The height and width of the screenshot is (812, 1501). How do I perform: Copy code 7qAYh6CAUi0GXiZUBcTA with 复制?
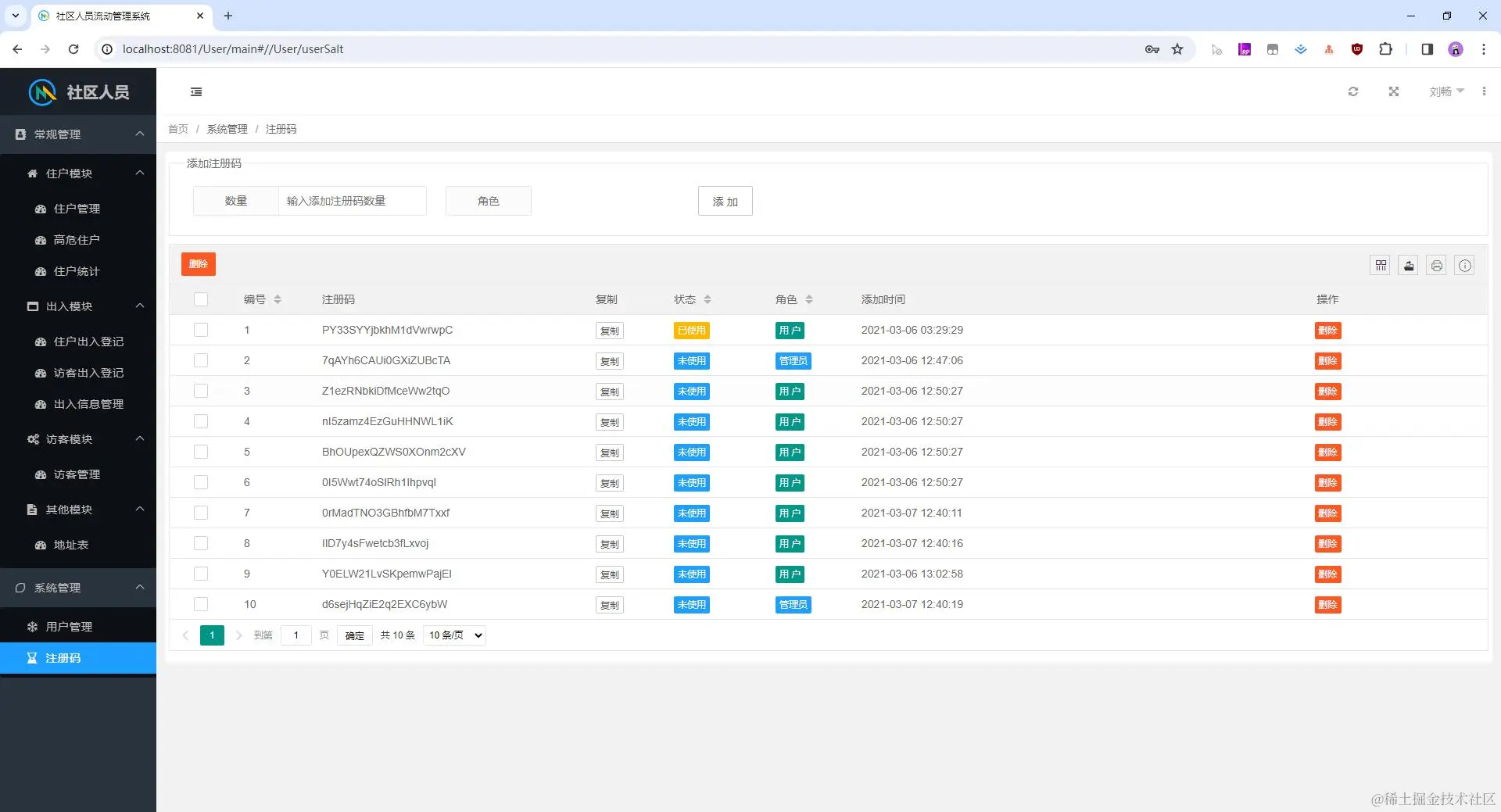click(x=610, y=361)
